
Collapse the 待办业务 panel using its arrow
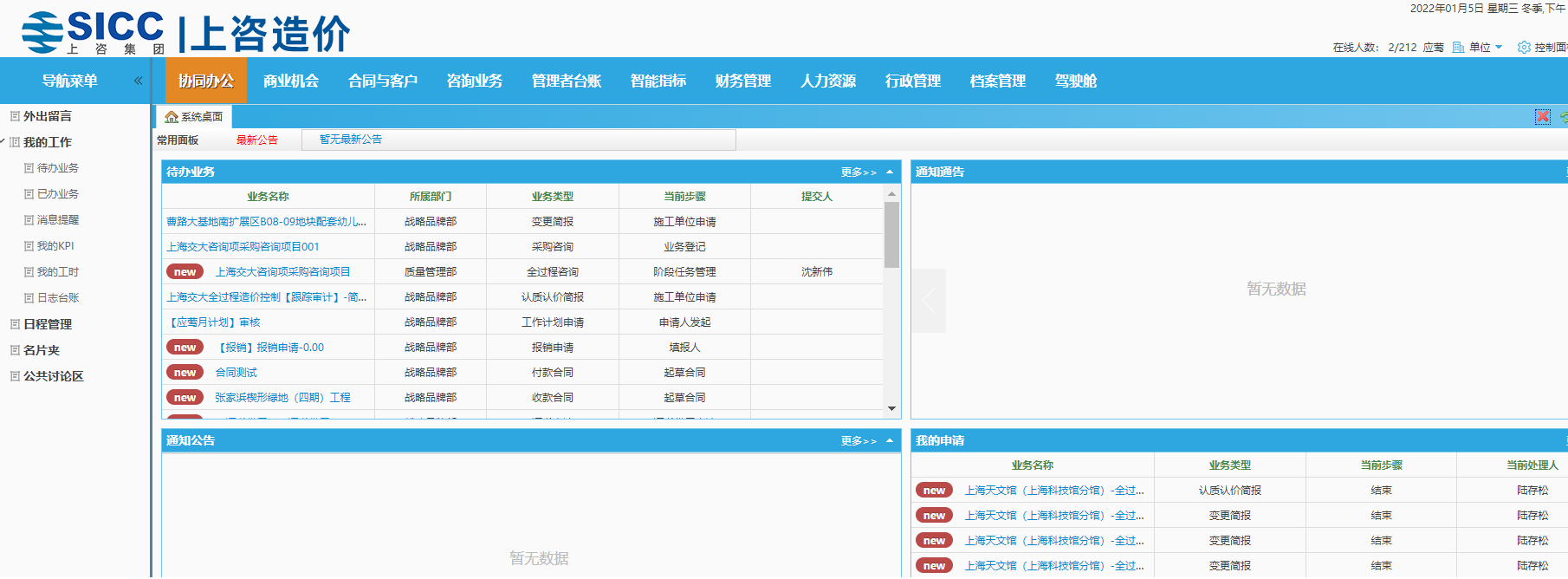click(890, 172)
